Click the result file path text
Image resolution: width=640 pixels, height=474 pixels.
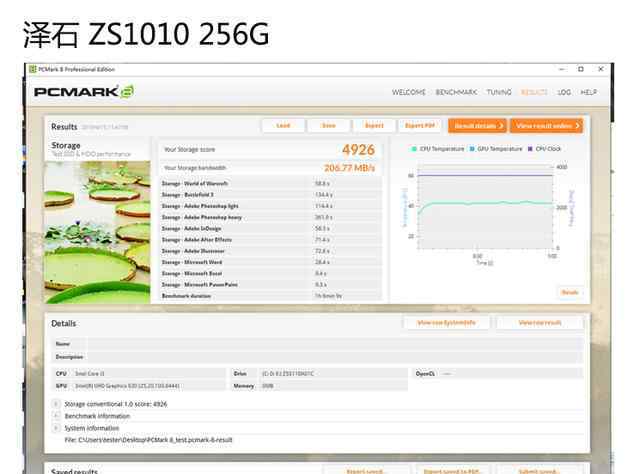[x=148, y=440]
